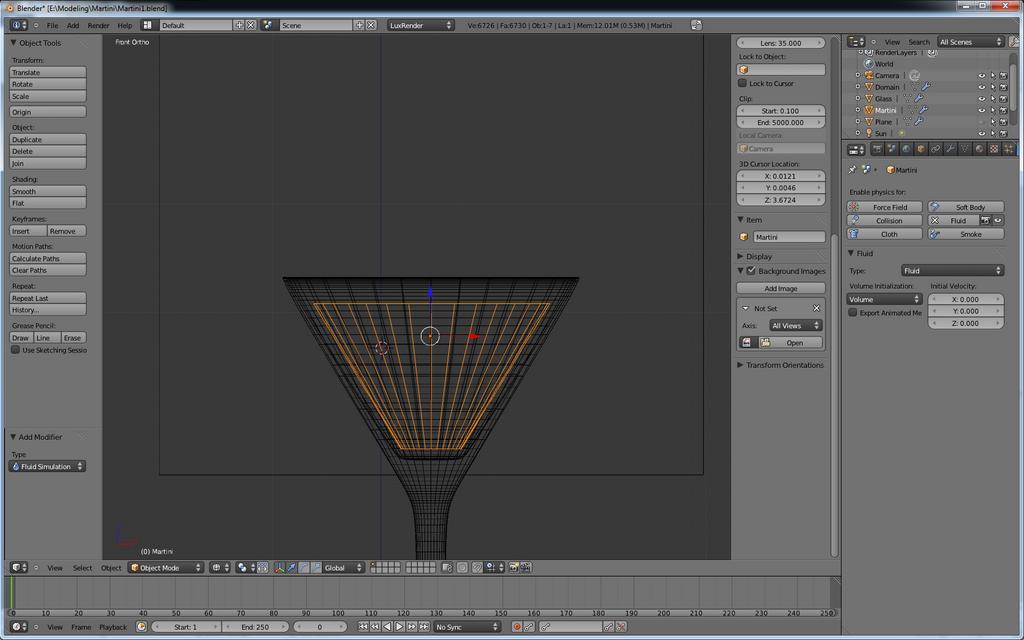Click Calculate Paths button
The width and height of the screenshot is (1024, 640).
[x=48, y=259]
